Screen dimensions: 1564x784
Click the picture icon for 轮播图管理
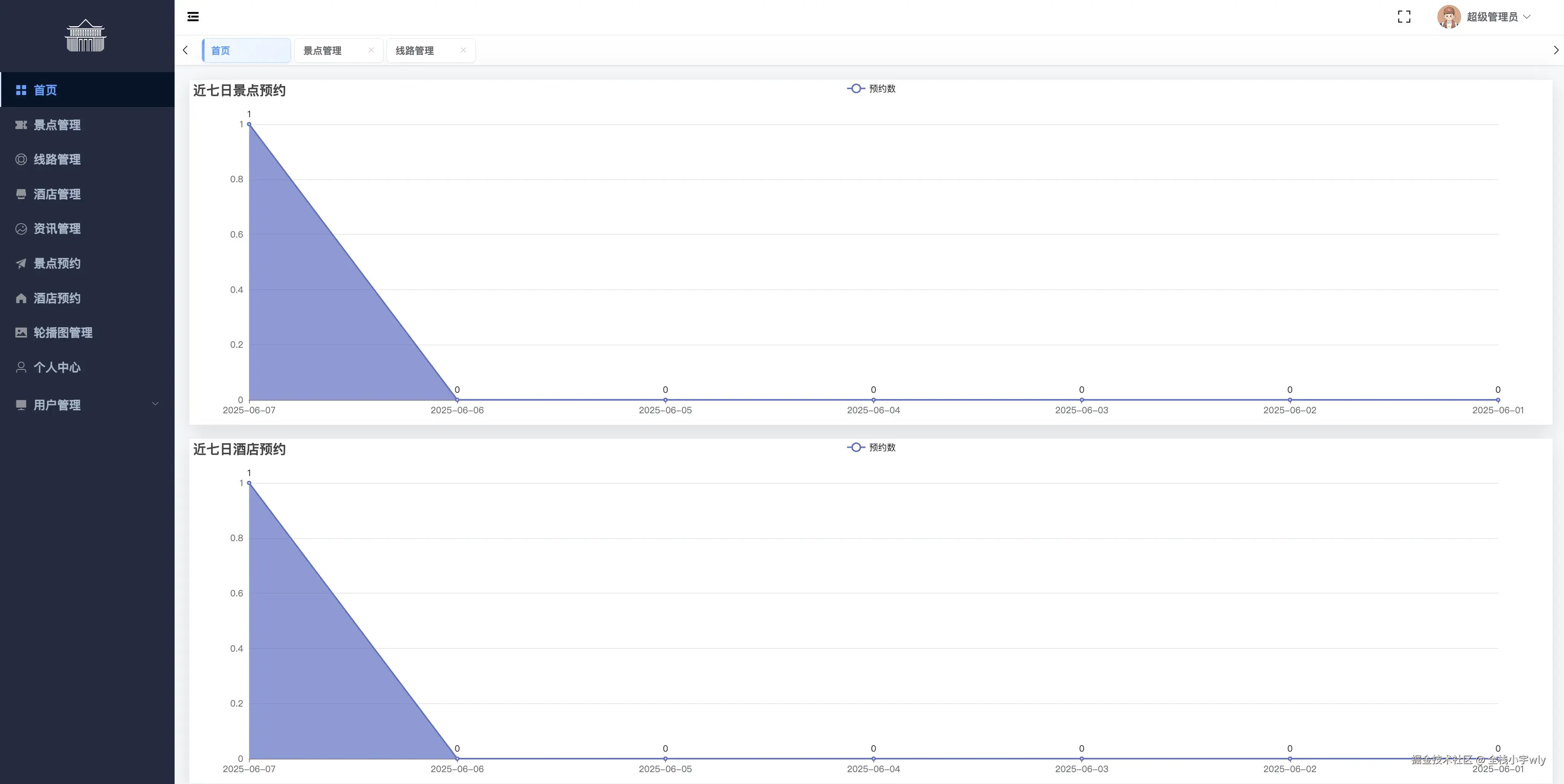tap(21, 333)
